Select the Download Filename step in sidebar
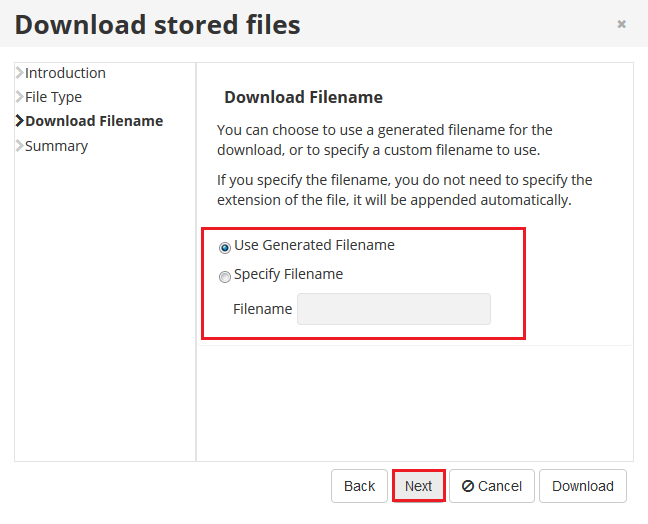This screenshot has width=648, height=524. coord(94,121)
